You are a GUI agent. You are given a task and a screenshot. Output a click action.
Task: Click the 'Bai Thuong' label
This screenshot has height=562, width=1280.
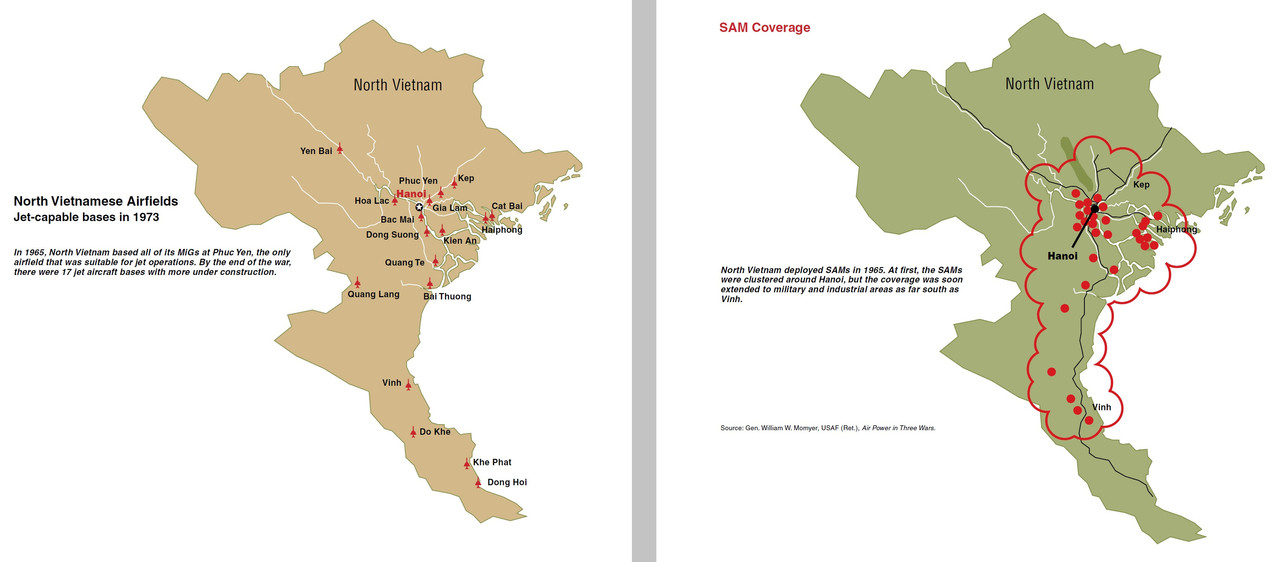(447, 297)
